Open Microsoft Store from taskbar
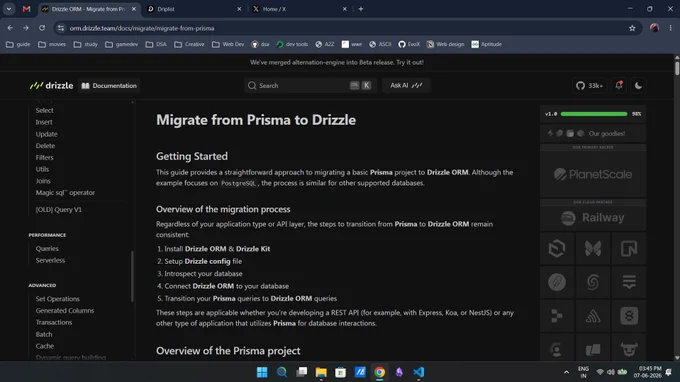The height and width of the screenshot is (382, 680). click(x=340, y=372)
